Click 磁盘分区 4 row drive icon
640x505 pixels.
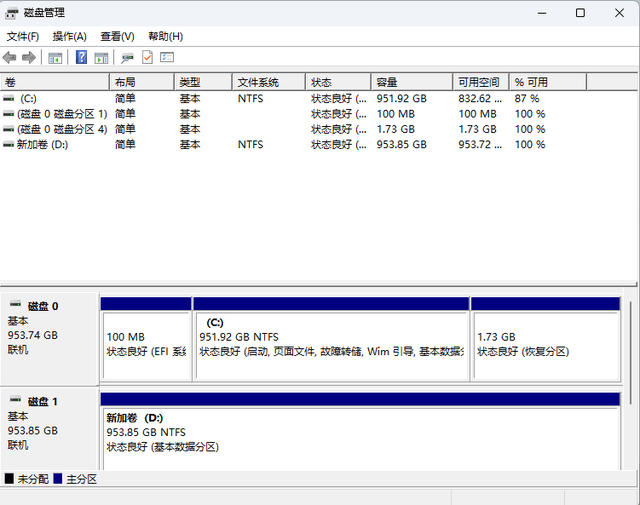(8, 129)
